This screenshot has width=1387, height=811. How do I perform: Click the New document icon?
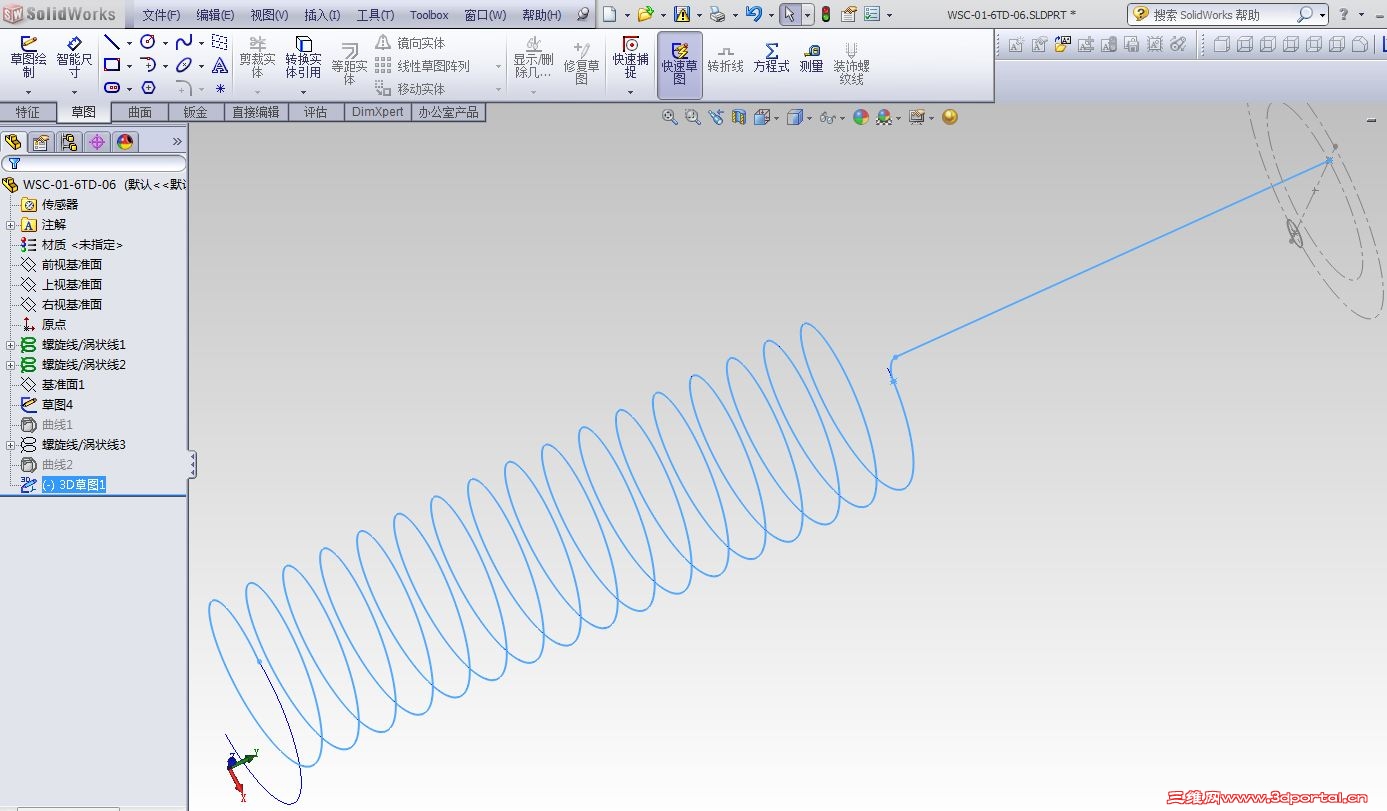point(609,14)
